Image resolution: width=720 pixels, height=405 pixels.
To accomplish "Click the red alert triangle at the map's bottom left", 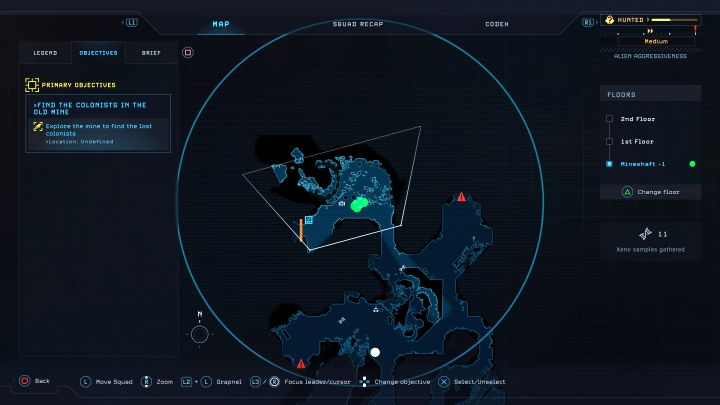I will [301, 363].
